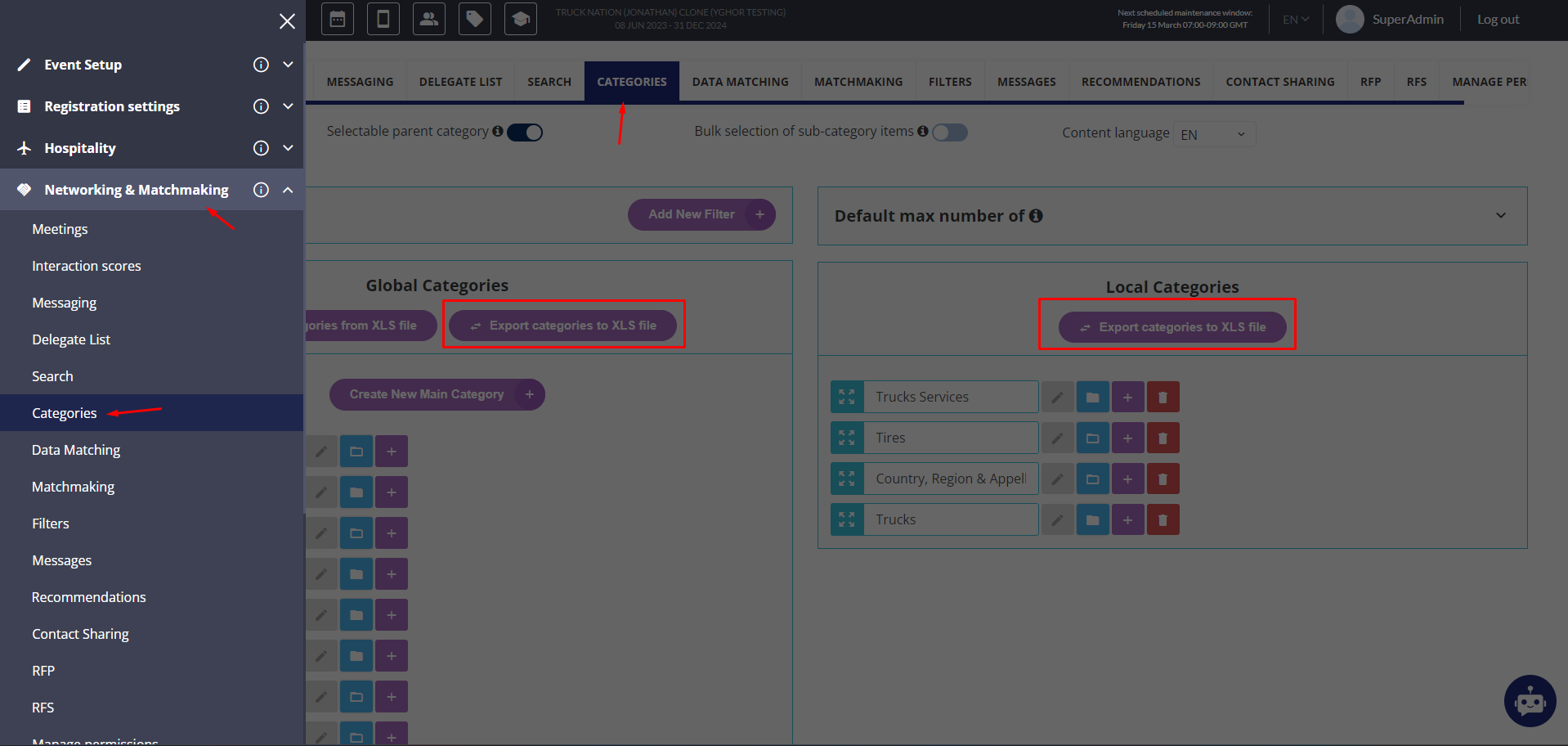
Task: Edit the Tires category with pencil icon
Action: point(1057,438)
